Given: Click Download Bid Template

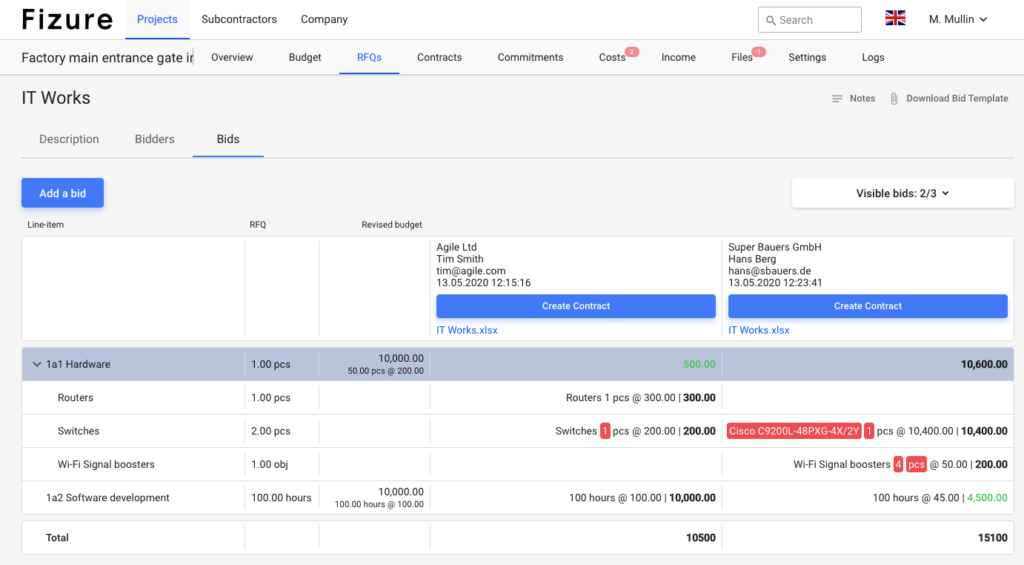Looking at the screenshot, I should pos(957,99).
